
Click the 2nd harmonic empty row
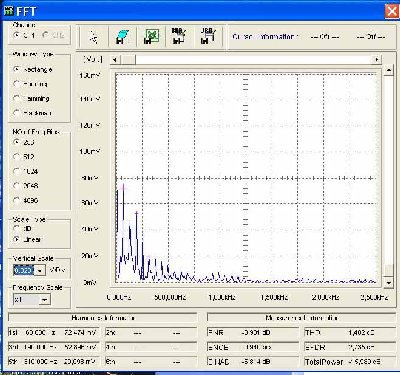point(151,332)
